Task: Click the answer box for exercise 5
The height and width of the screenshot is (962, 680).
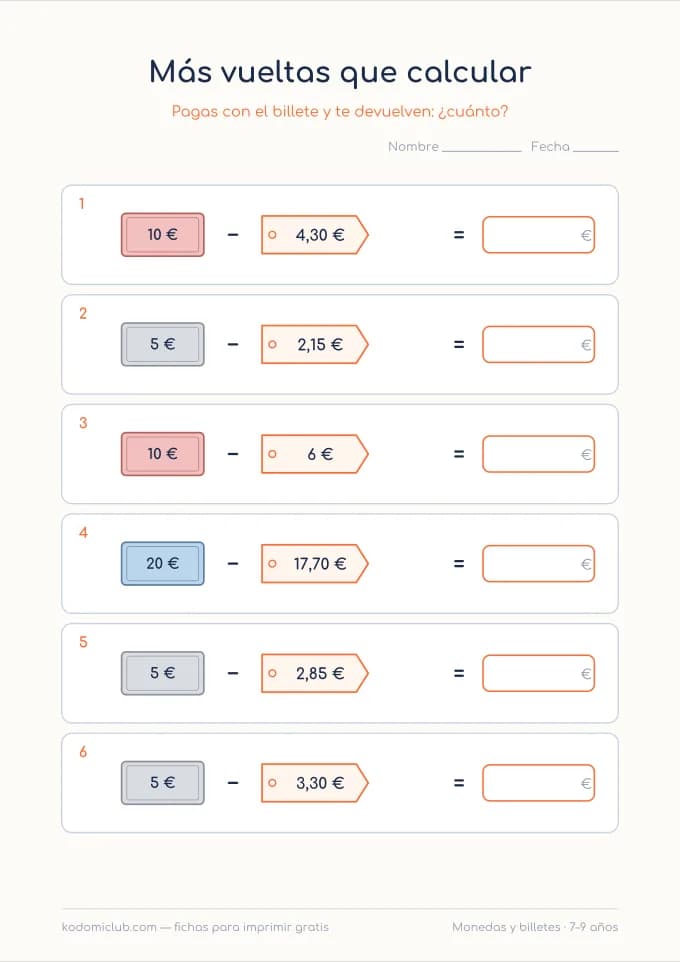Action: (538, 673)
